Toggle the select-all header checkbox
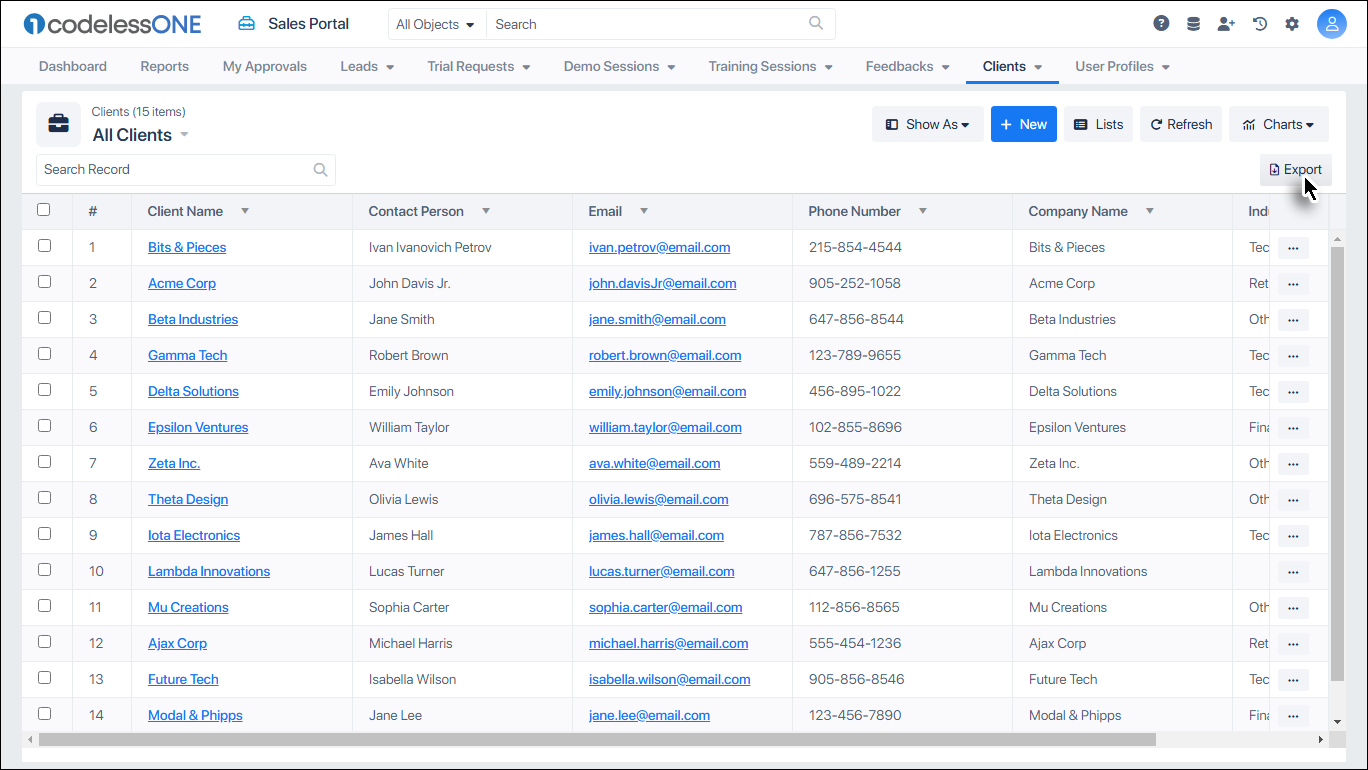This screenshot has height=770, width=1368. [x=44, y=210]
